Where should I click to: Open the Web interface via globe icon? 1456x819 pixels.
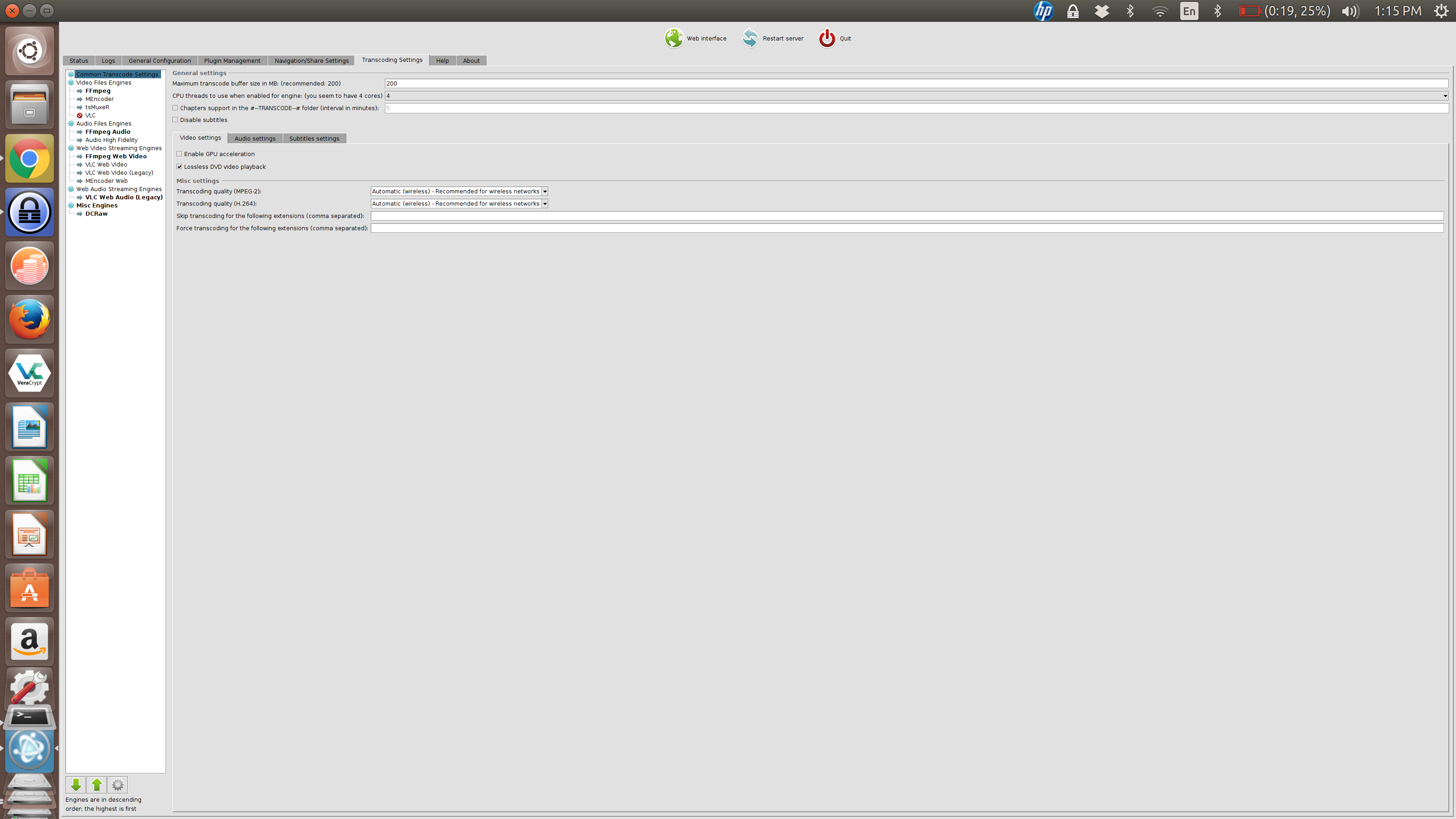click(x=673, y=38)
